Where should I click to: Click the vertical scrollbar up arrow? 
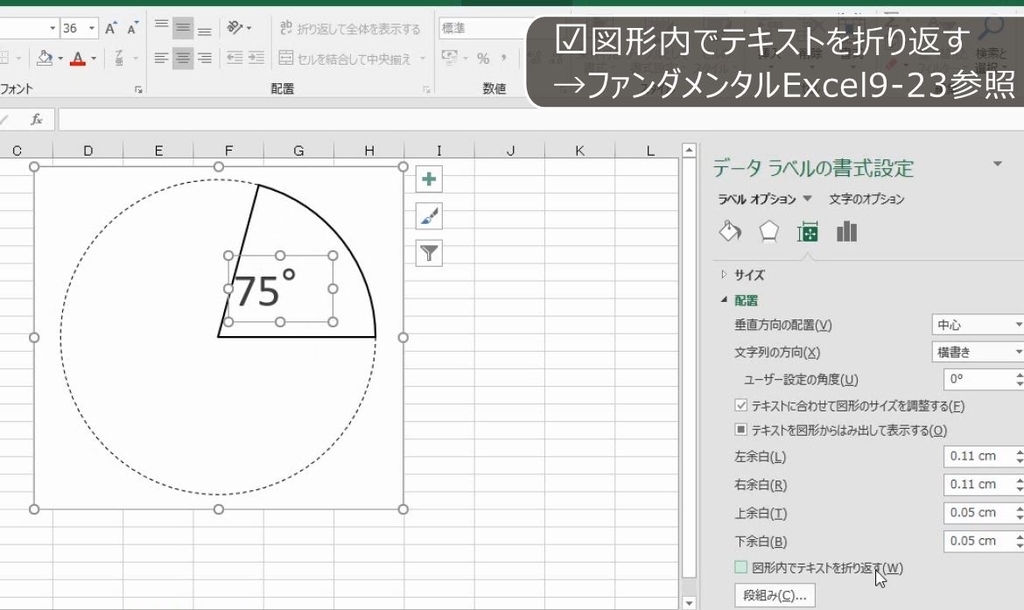[x=689, y=150]
